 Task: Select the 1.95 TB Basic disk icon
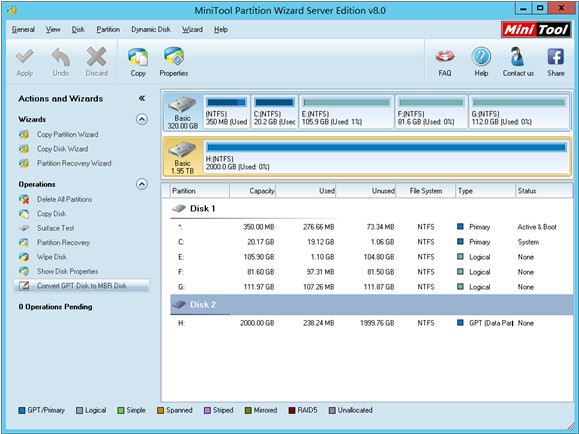point(182,151)
